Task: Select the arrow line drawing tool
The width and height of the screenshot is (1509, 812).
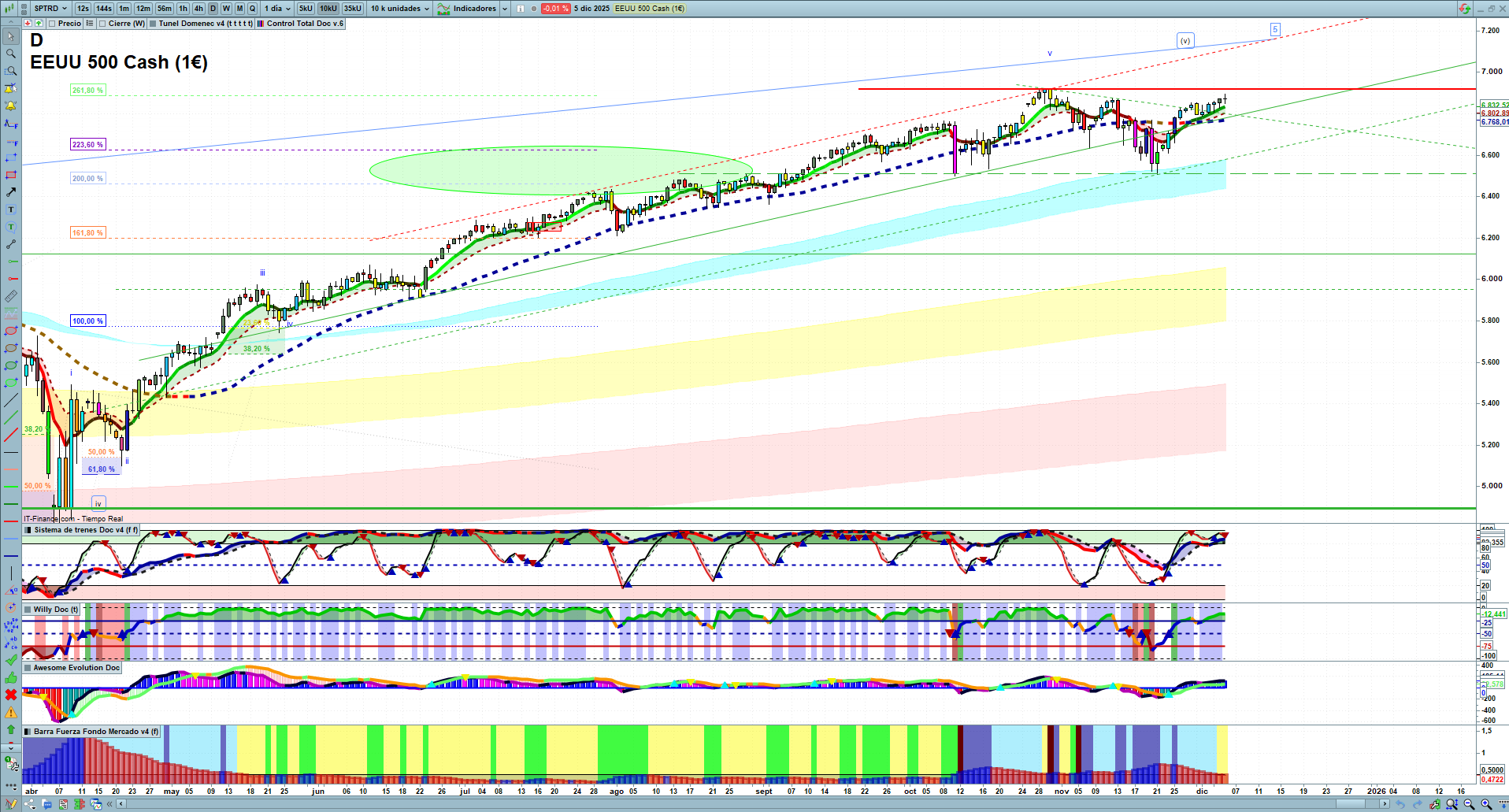Action: (11, 192)
